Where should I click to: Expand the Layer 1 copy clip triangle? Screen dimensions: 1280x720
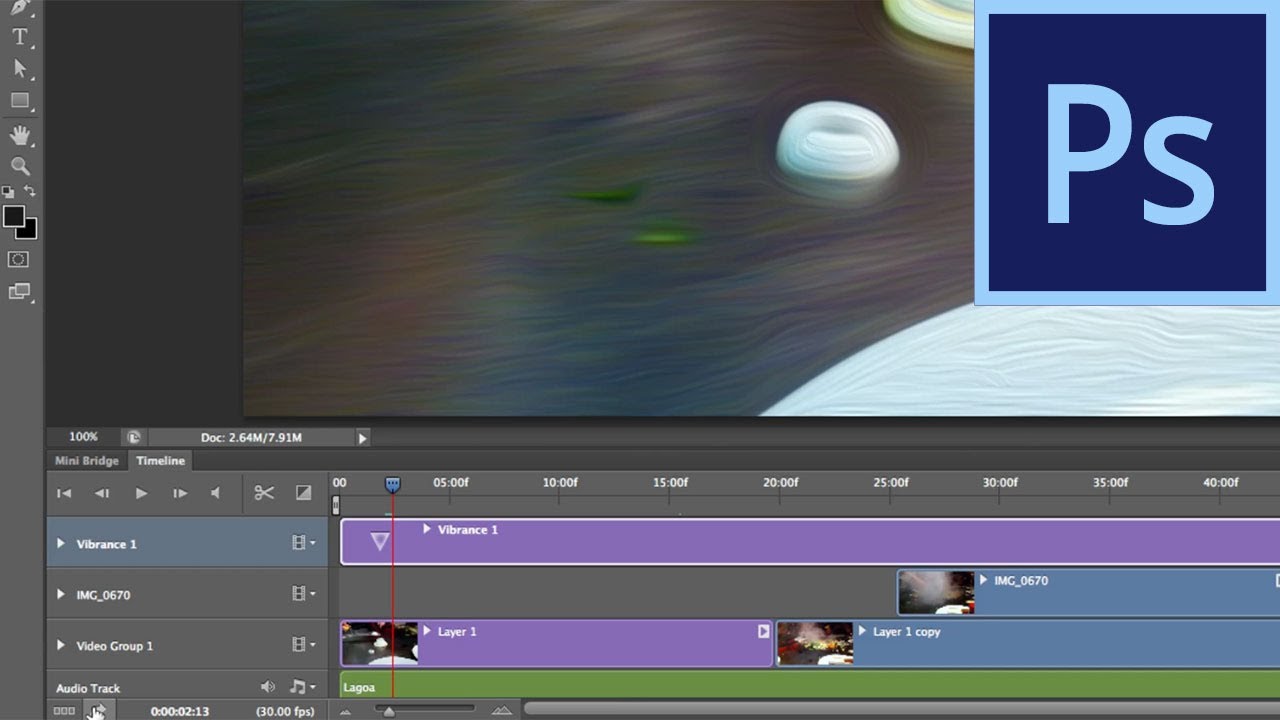[862, 631]
